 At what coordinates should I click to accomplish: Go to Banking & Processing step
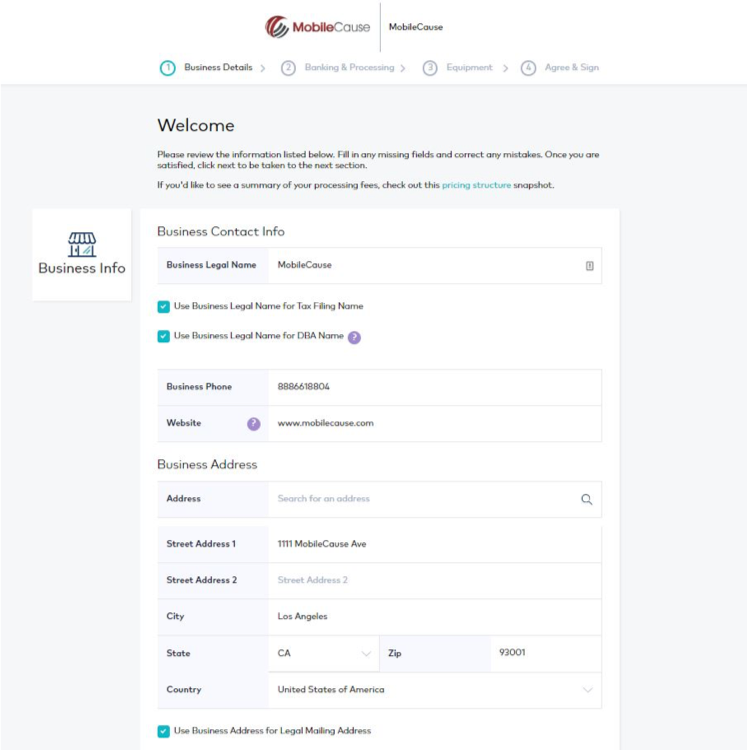[350, 67]
